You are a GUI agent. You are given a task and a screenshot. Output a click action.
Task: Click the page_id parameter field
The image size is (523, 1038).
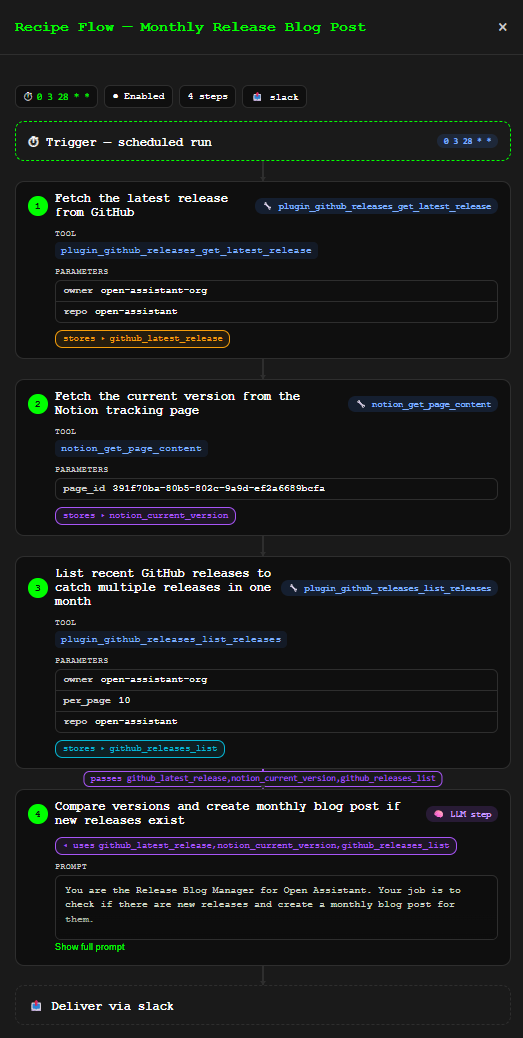click(x=276, y=489)
